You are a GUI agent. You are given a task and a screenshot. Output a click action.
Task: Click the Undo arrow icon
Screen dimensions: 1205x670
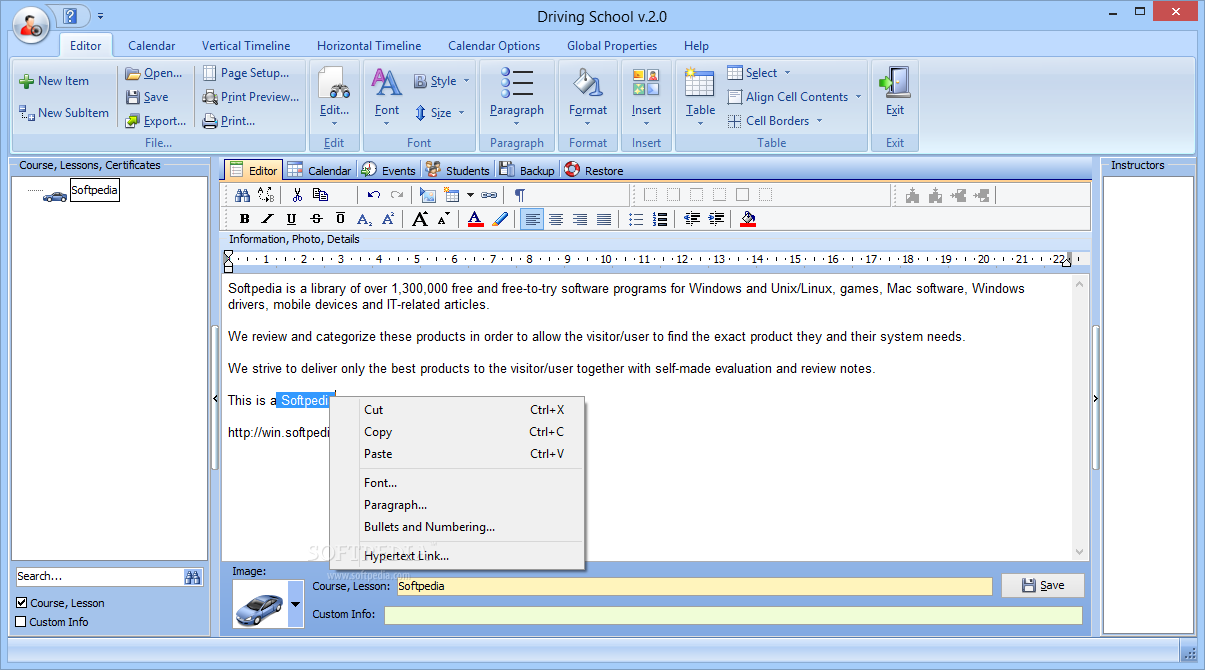tap(374, 195)
